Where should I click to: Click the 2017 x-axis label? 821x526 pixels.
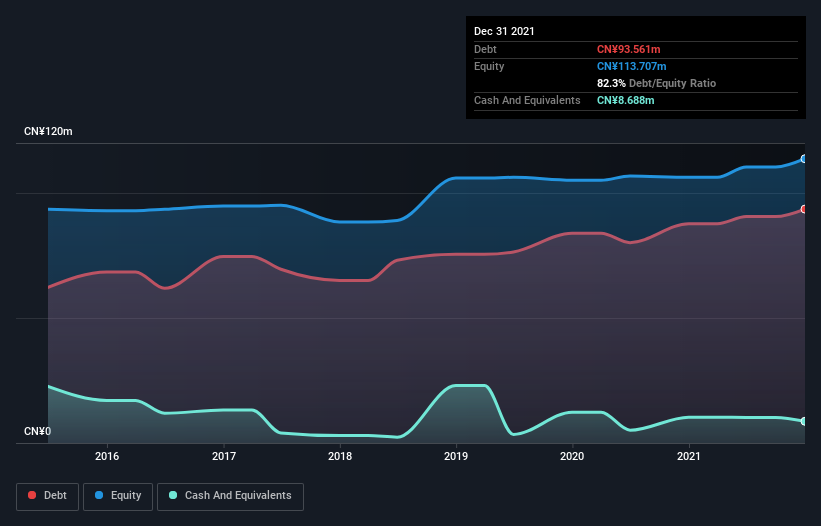tap(224, 456)
